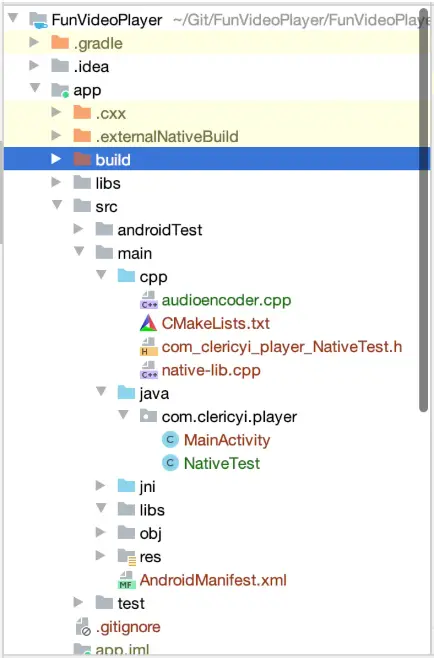This screenshot has height=658, width=434.
Task: Click the vertical scrollbar of project tree
Action: pyautogui.click(x=424, y=209)
